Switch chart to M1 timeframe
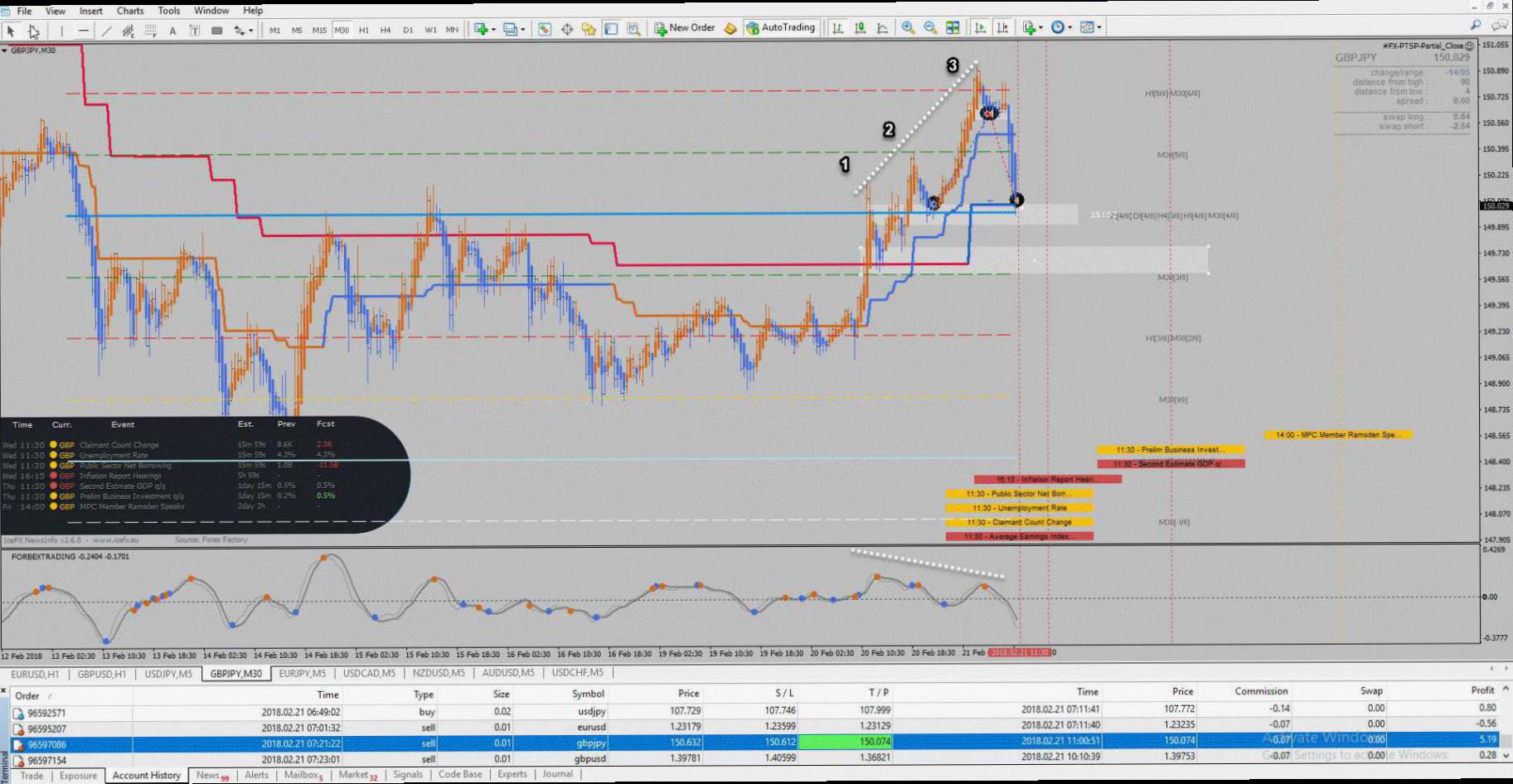Image resolution: width=1513 pixels, height=784 pixels. (x=275, y=30)
